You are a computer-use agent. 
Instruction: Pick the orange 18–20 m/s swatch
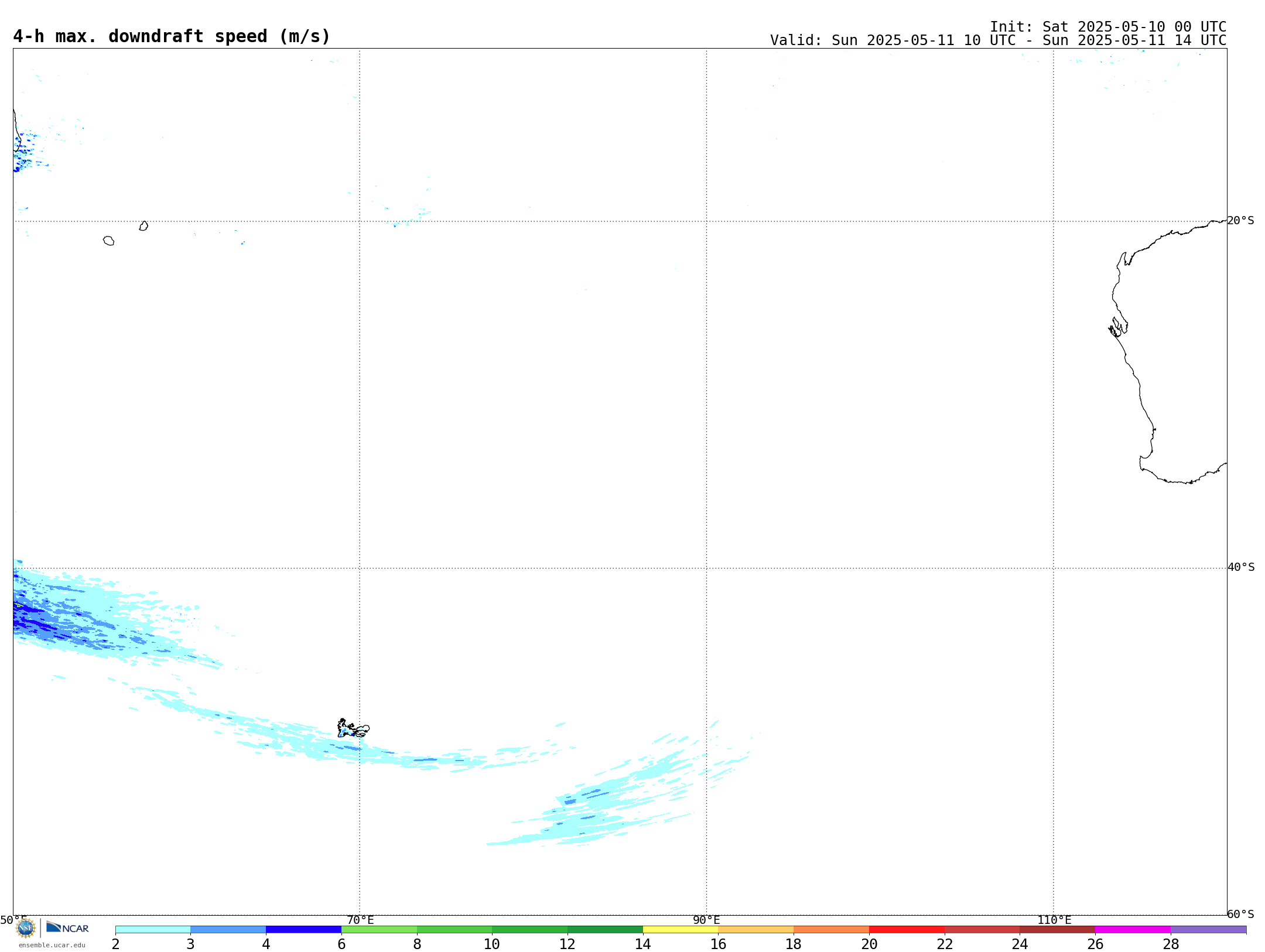pyautogui.click(x=832, y=930)
